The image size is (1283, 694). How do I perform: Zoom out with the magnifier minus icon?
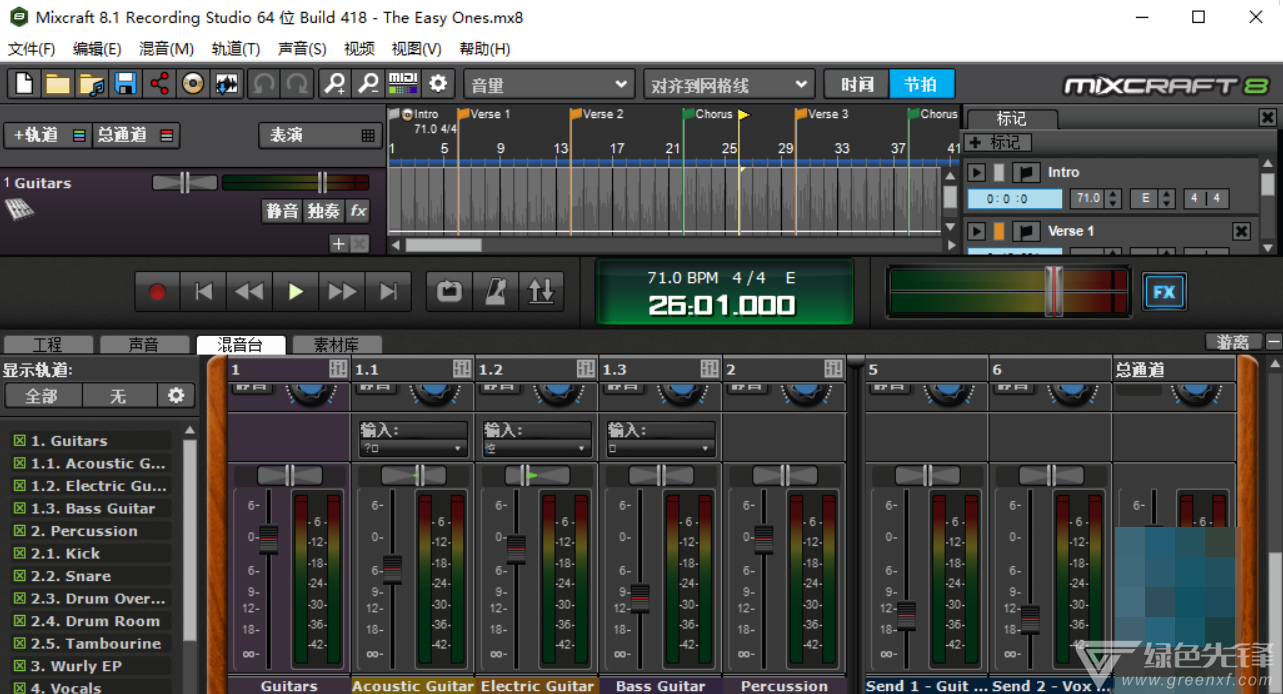pyautogui.click(x=369, y=84)
